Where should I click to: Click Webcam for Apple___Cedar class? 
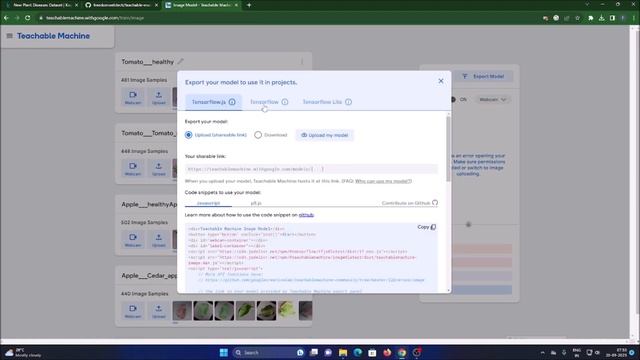pos(133,311)
